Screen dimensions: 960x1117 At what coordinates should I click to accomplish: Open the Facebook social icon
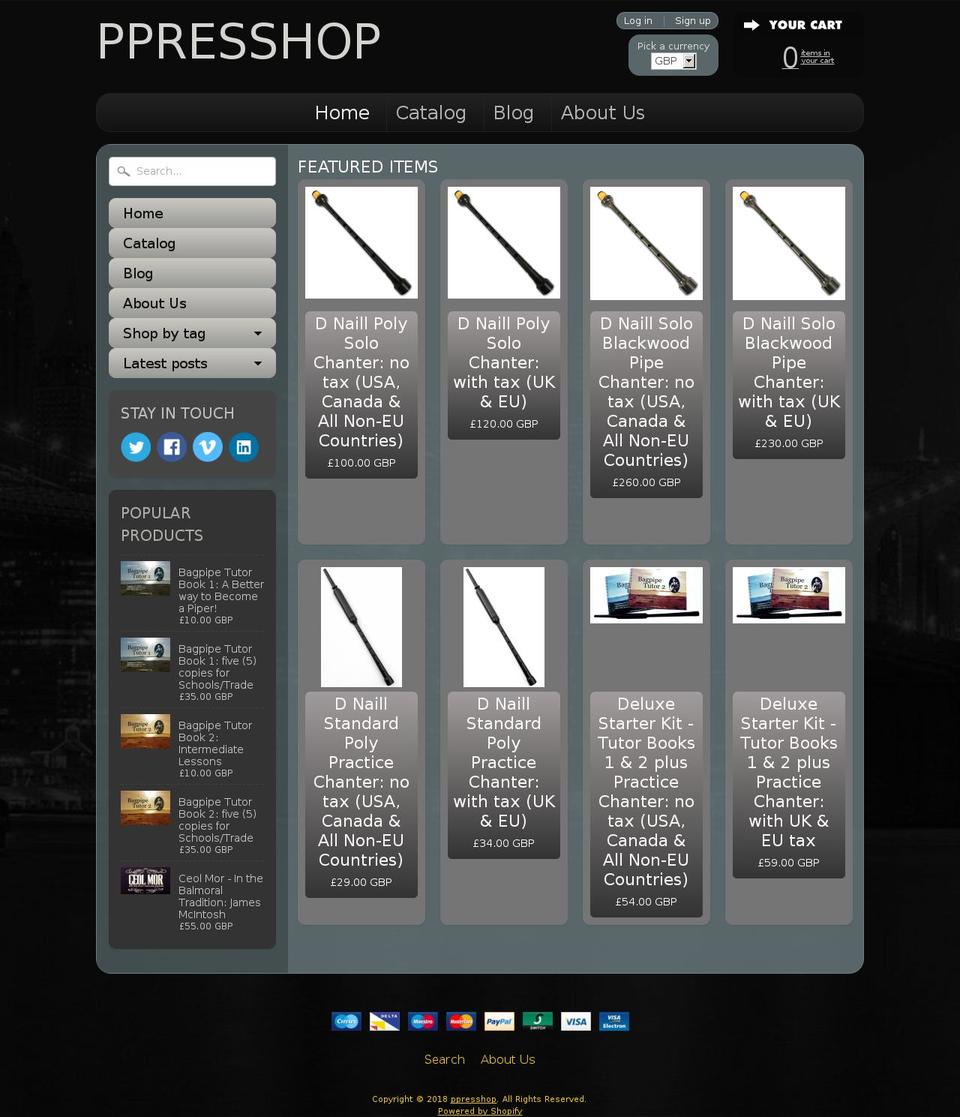click(x=172, y=447)
